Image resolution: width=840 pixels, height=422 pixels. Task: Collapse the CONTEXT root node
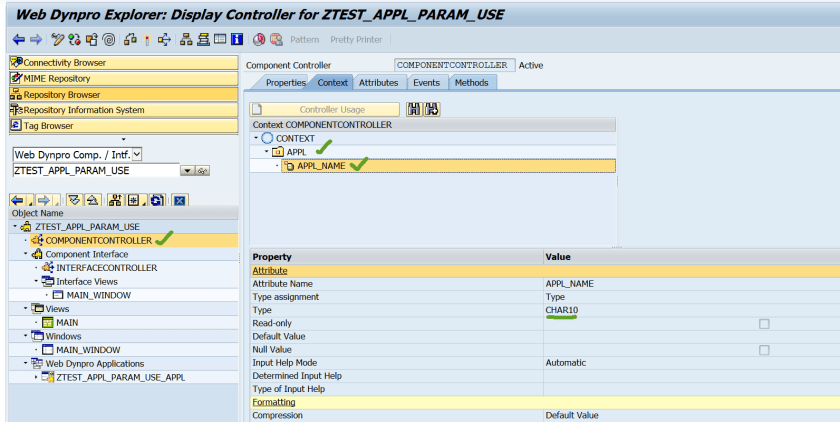(256, 138)
